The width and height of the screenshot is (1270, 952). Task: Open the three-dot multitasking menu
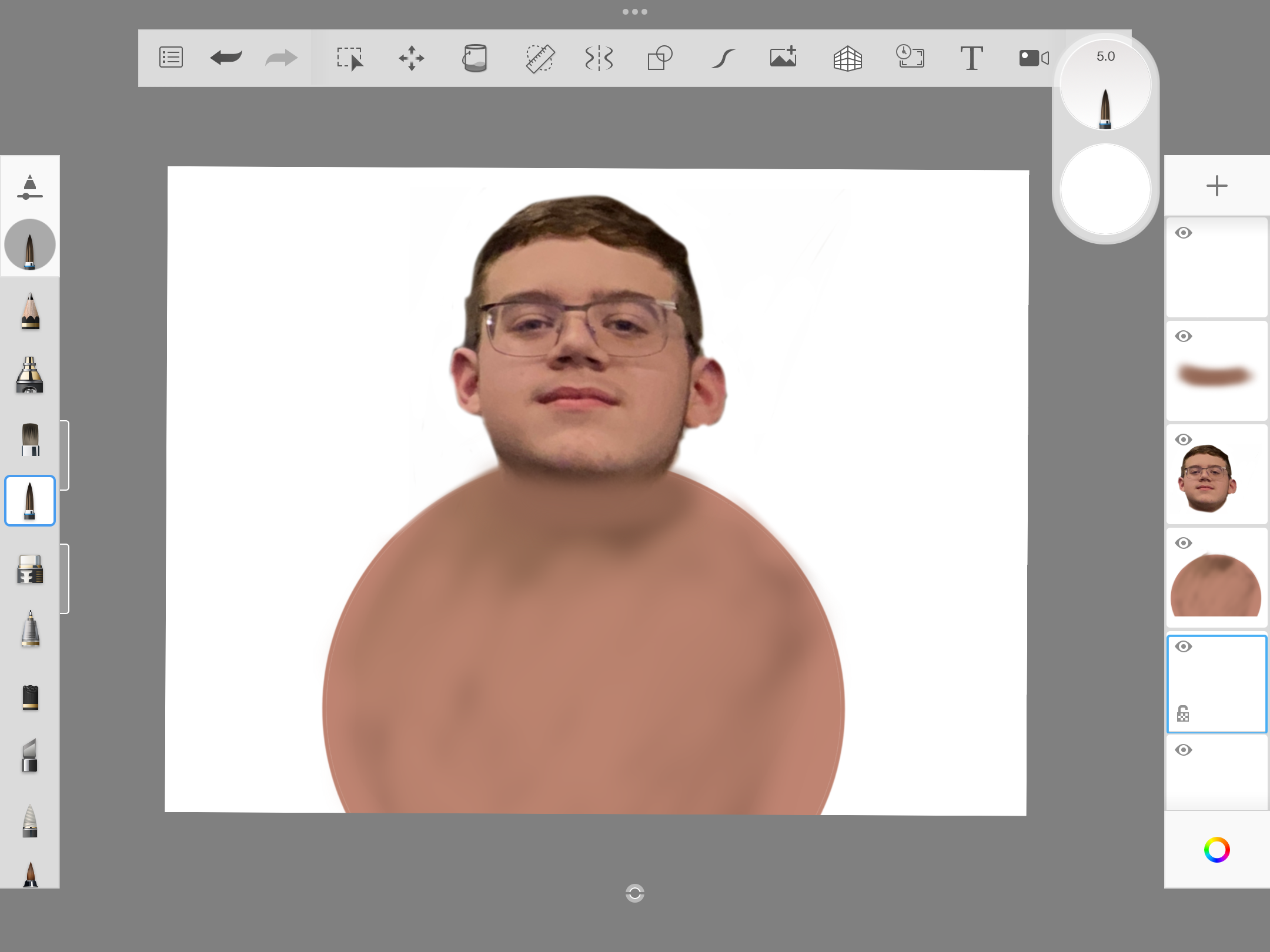635,12
